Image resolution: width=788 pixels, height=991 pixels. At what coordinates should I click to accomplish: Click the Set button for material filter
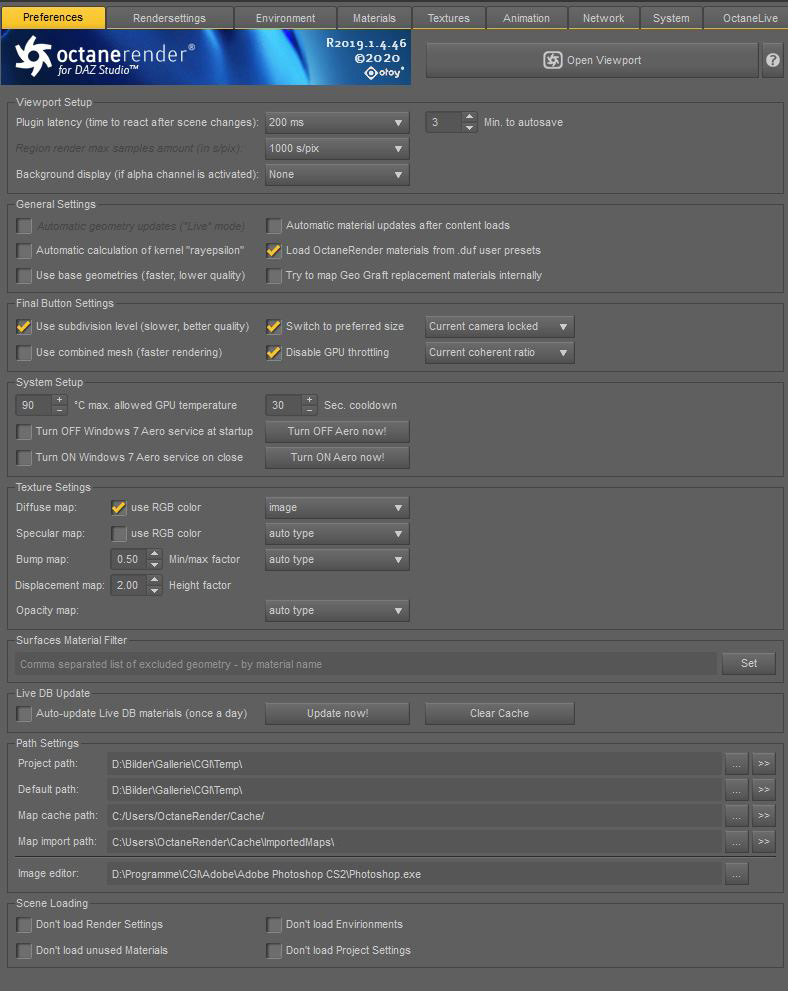click(x=749, y=664)
